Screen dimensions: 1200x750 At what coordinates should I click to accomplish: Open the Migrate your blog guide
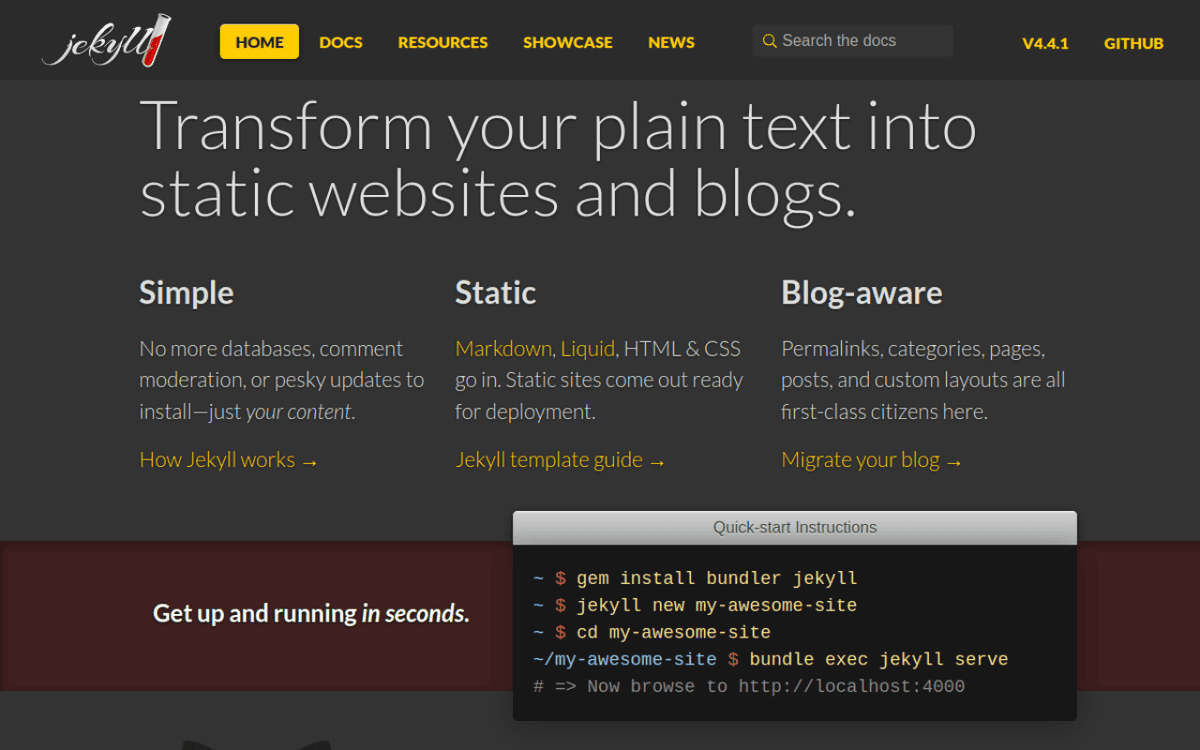(x=860, y=460)
